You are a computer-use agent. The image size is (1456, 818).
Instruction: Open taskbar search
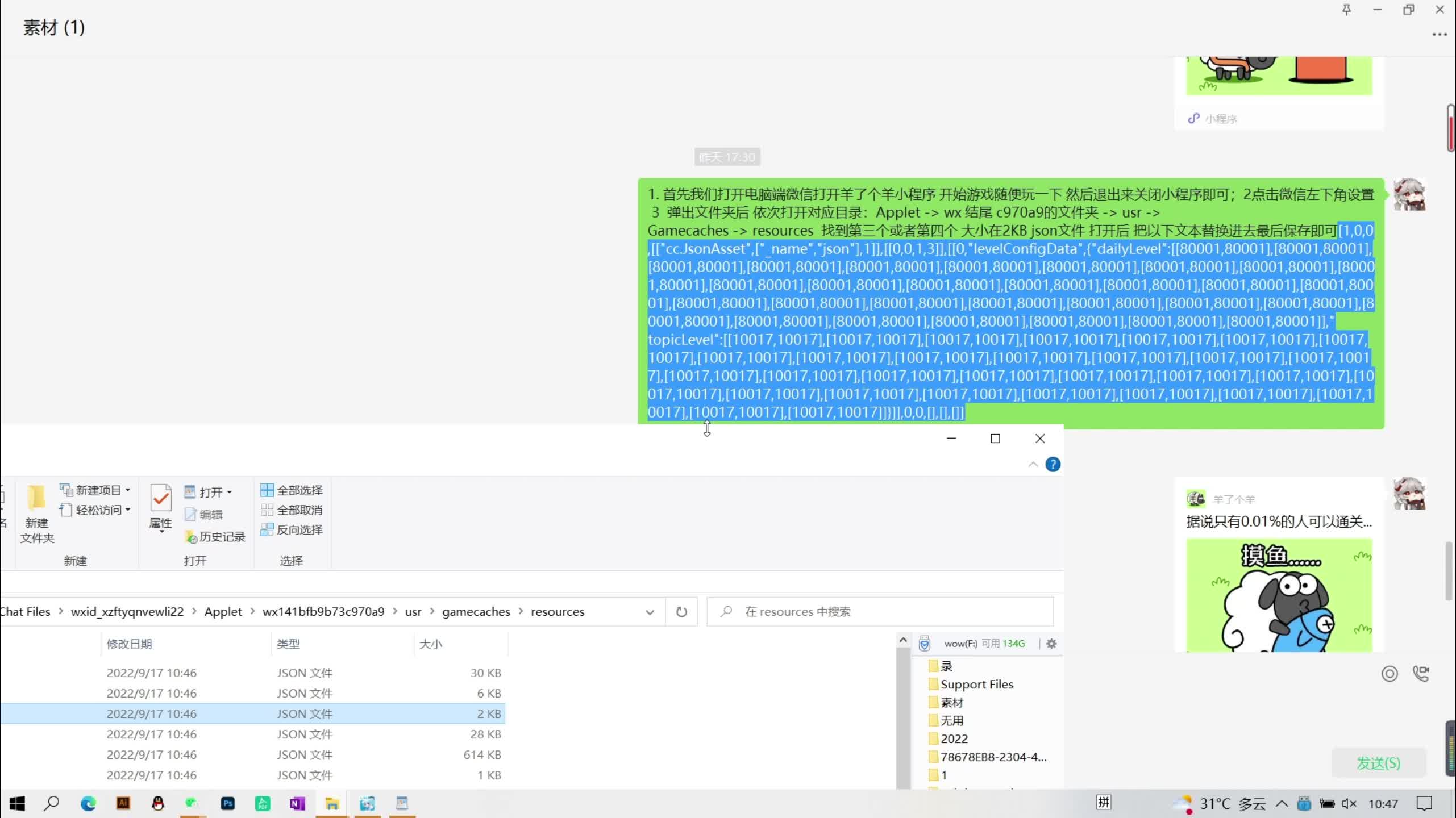click(x=52, y=803)
